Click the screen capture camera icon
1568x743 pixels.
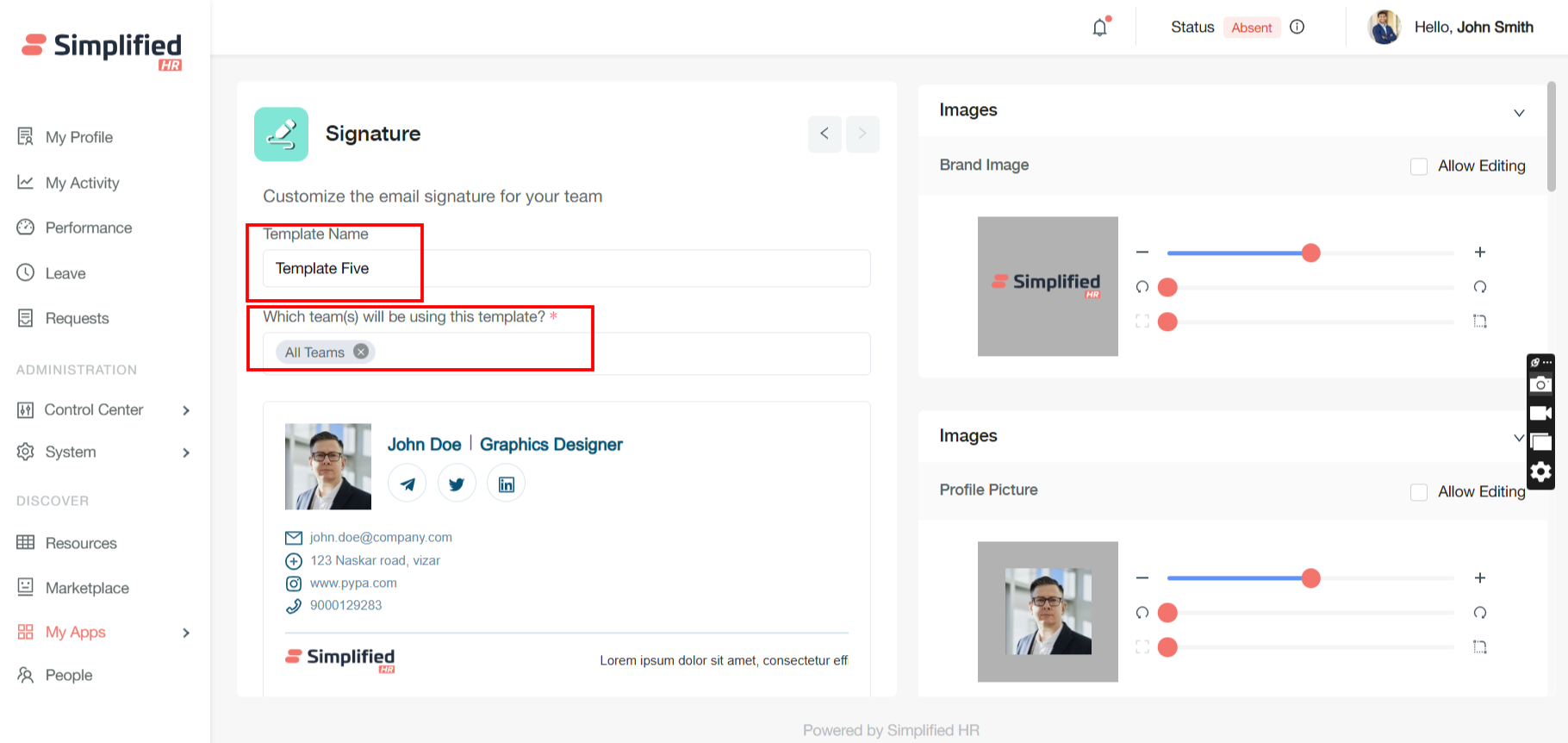[1540, 385]
